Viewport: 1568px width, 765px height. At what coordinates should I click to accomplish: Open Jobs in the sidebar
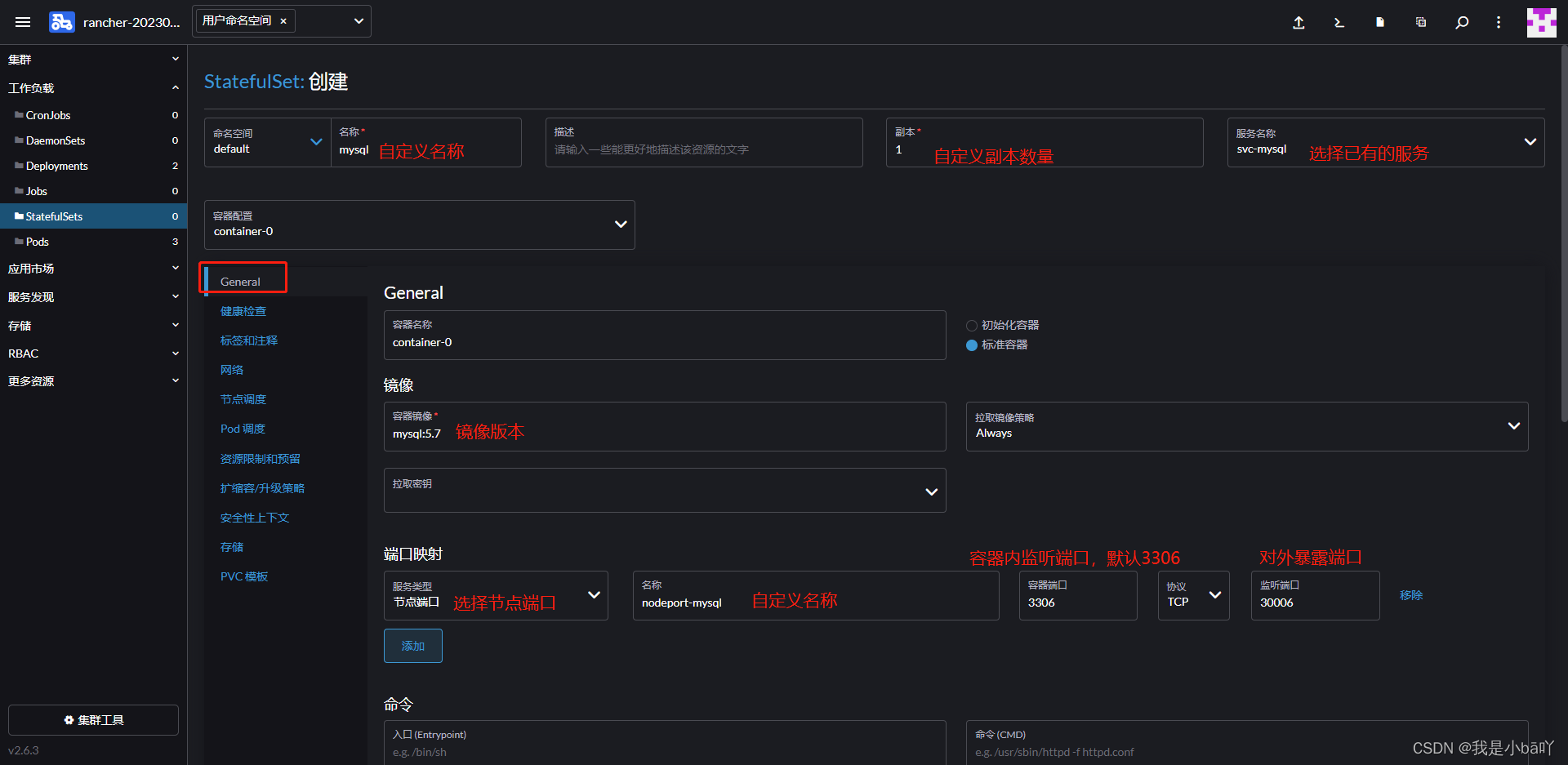[93, 191]
